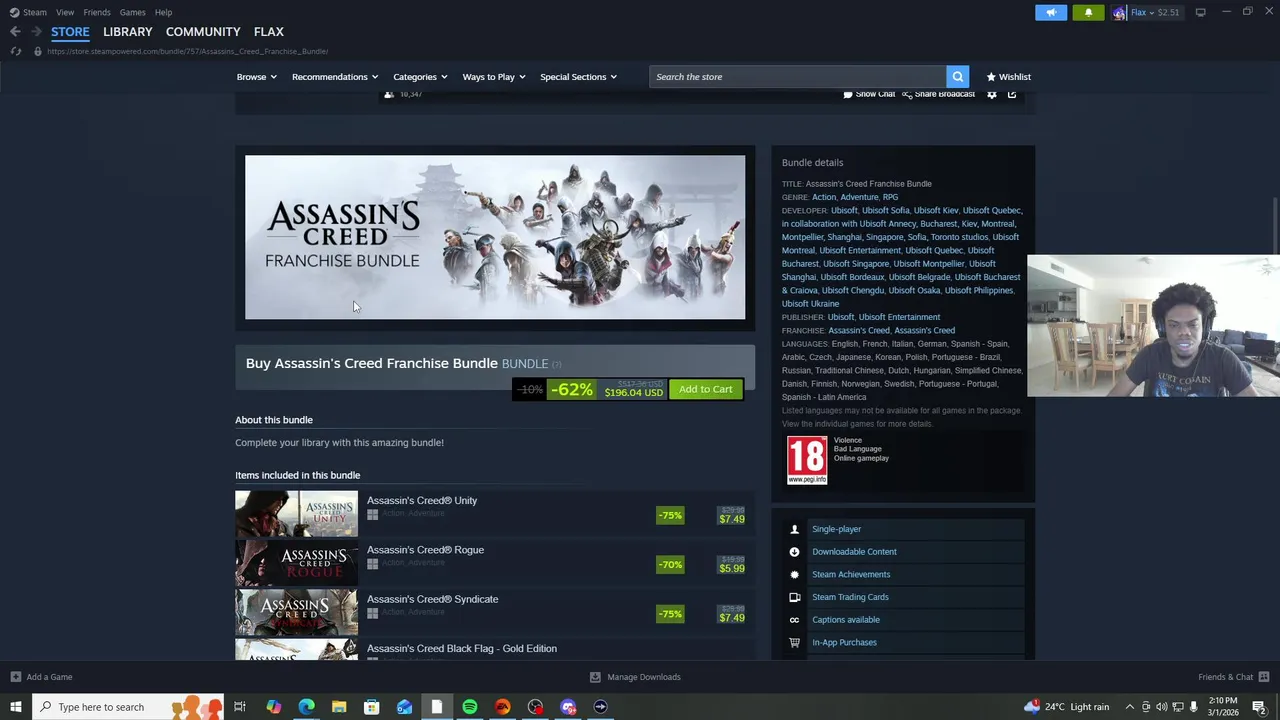Open the Games menu
The height and width of the screenshot is (720, 1280).
point(132,12)
